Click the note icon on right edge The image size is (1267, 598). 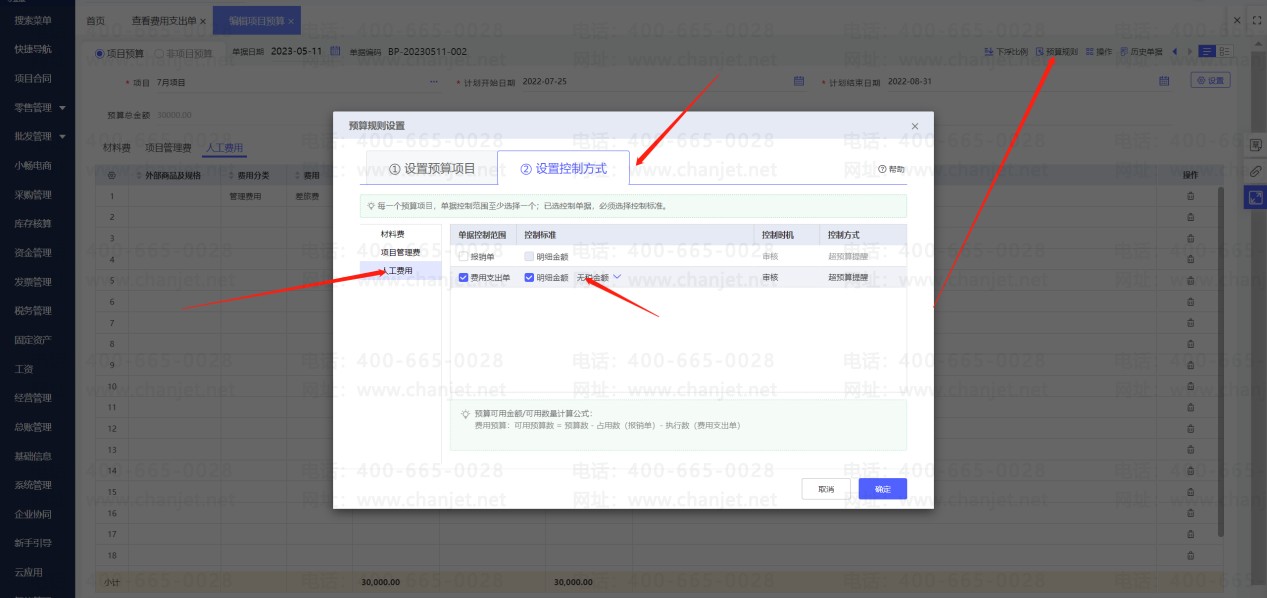point(1256,146)
